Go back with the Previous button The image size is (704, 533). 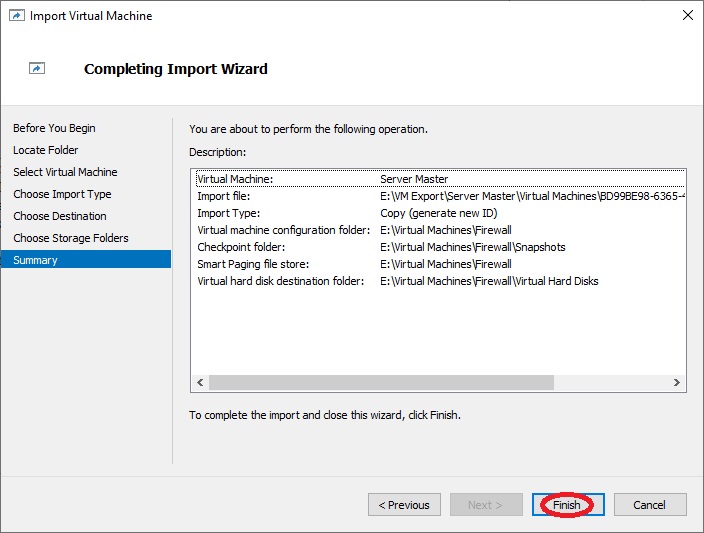pyautogui.click(x=404, y=505)
